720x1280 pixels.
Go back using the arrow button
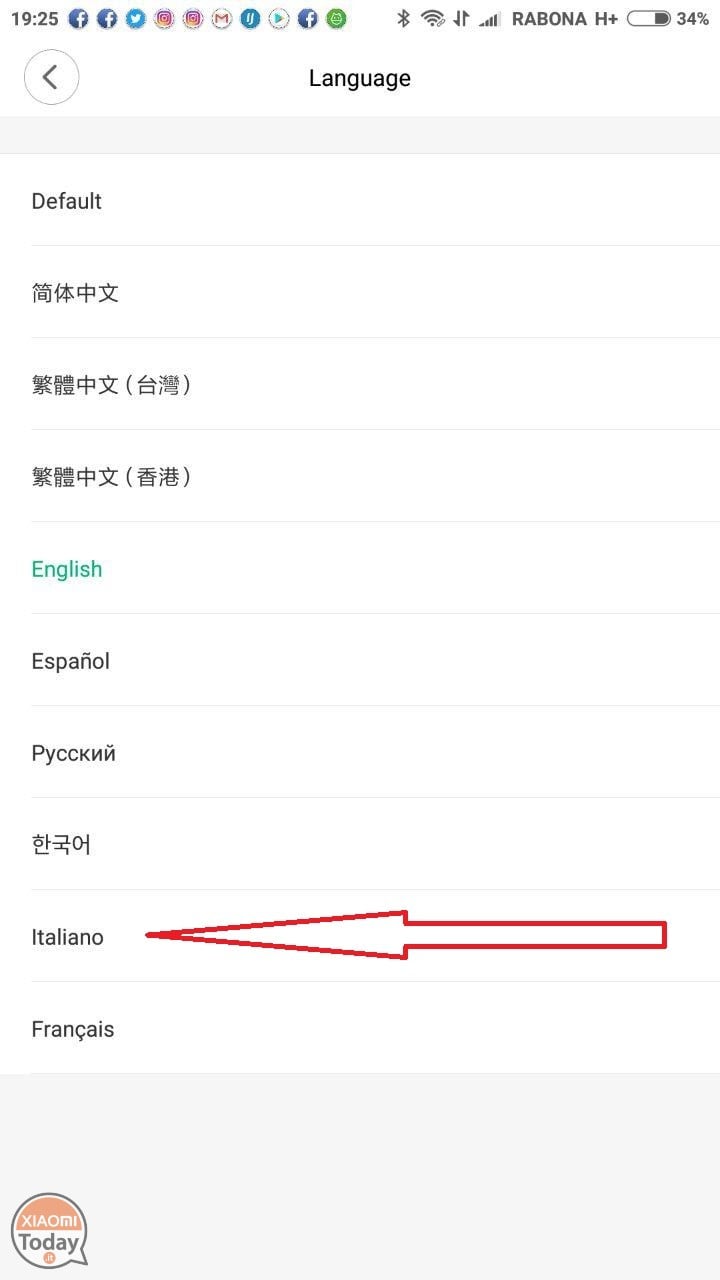(51, 78)
